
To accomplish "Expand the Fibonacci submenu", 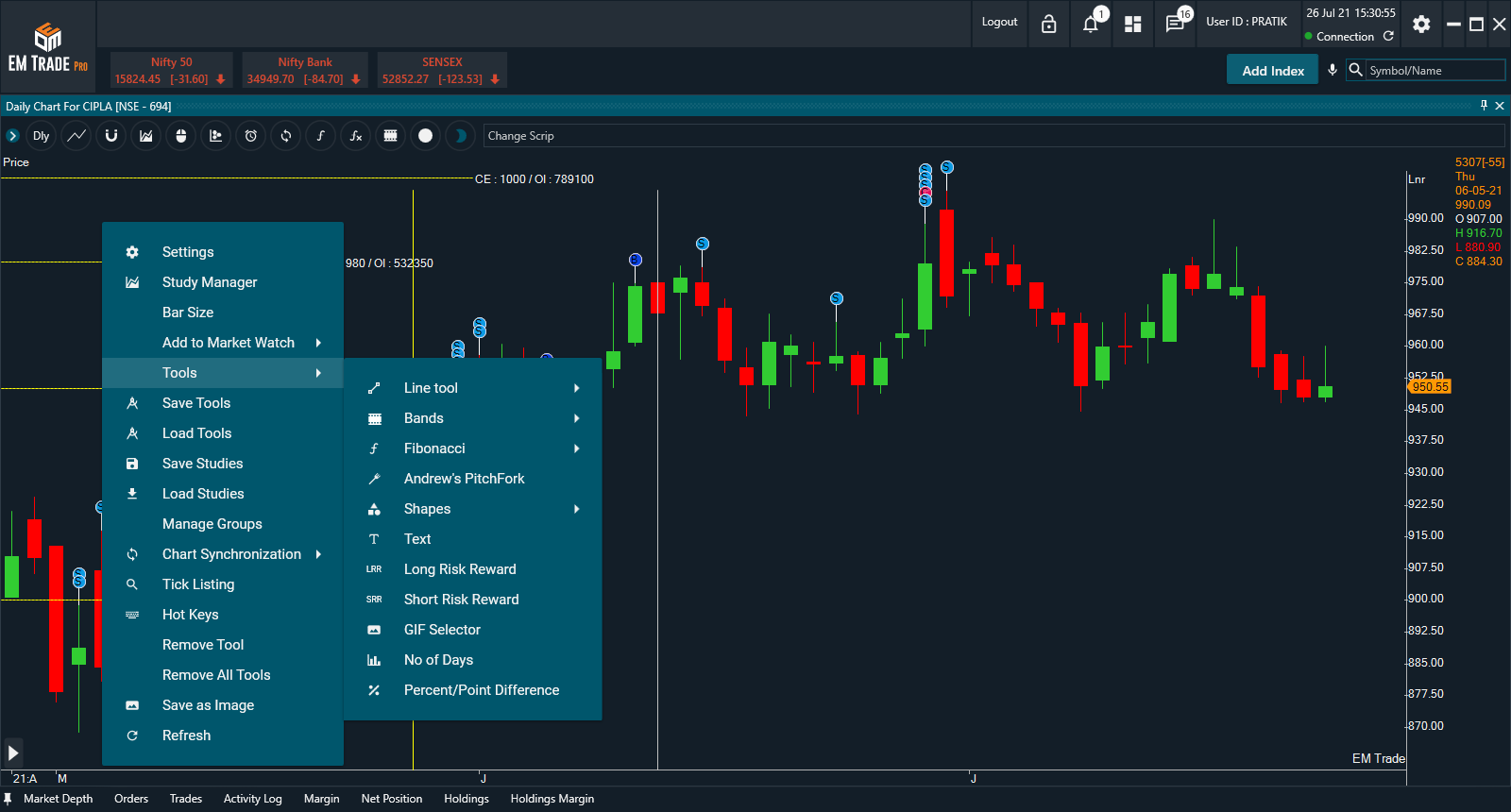I will click(473, 448).
